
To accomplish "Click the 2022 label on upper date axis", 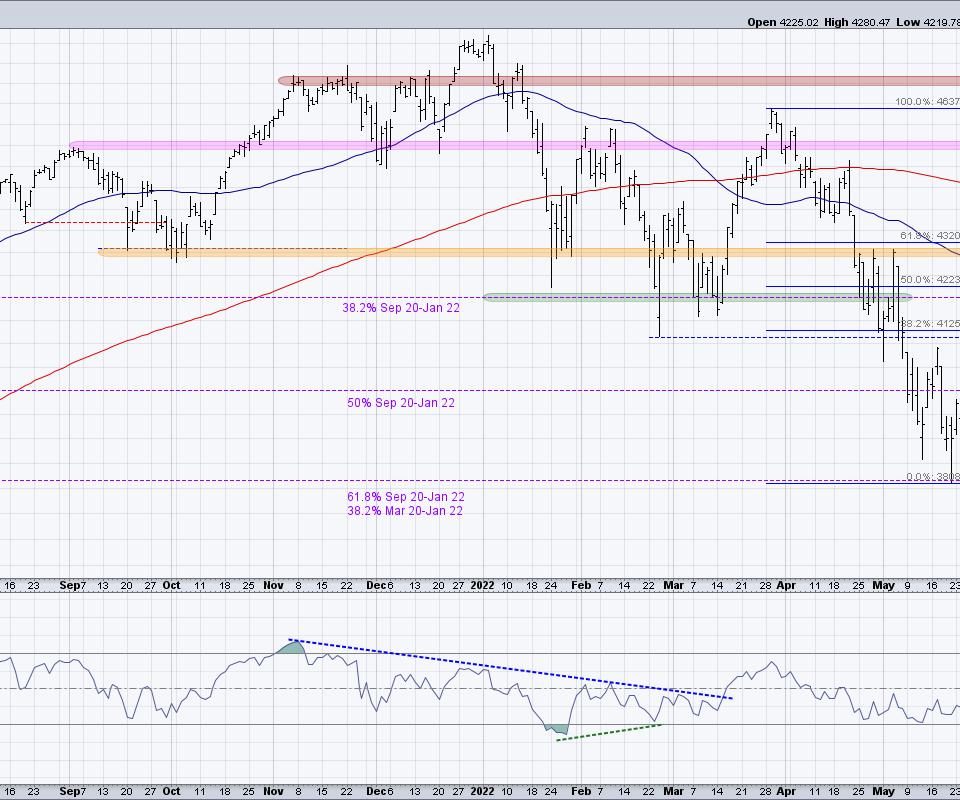I will coord(483,587).
